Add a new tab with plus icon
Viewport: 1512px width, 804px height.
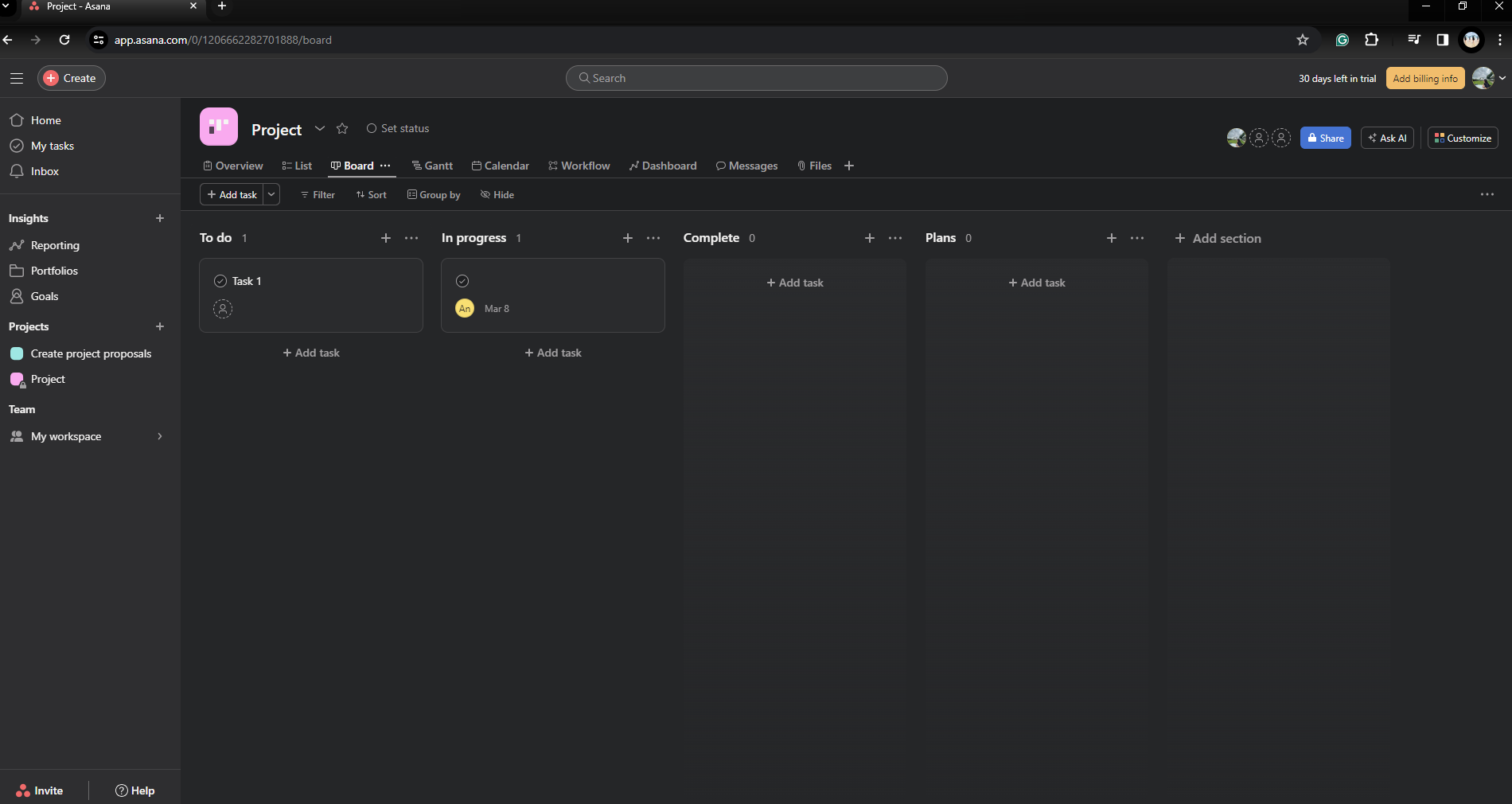click(849, 166)
